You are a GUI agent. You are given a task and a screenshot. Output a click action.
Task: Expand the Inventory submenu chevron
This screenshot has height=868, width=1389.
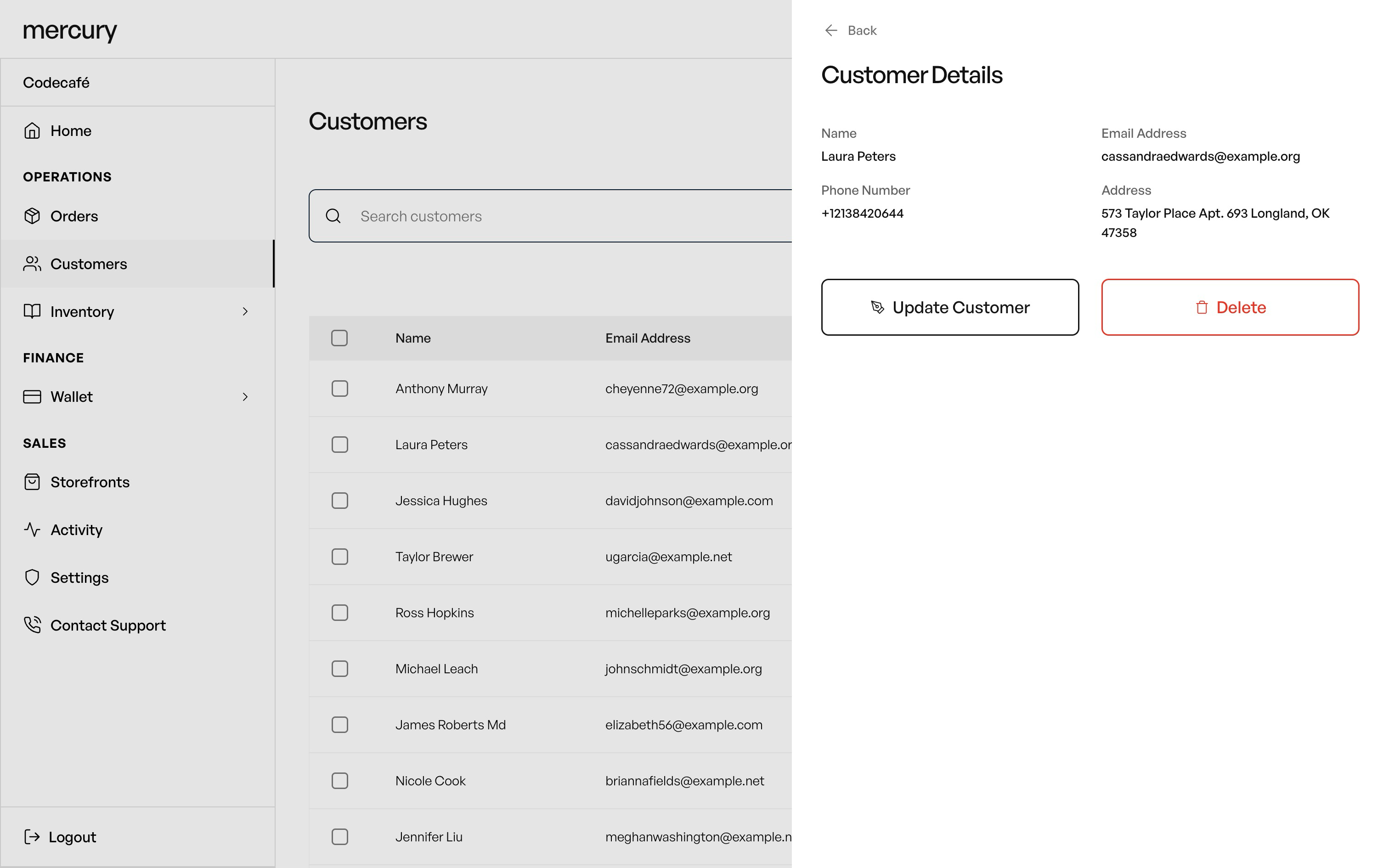(x=245, y=311)
